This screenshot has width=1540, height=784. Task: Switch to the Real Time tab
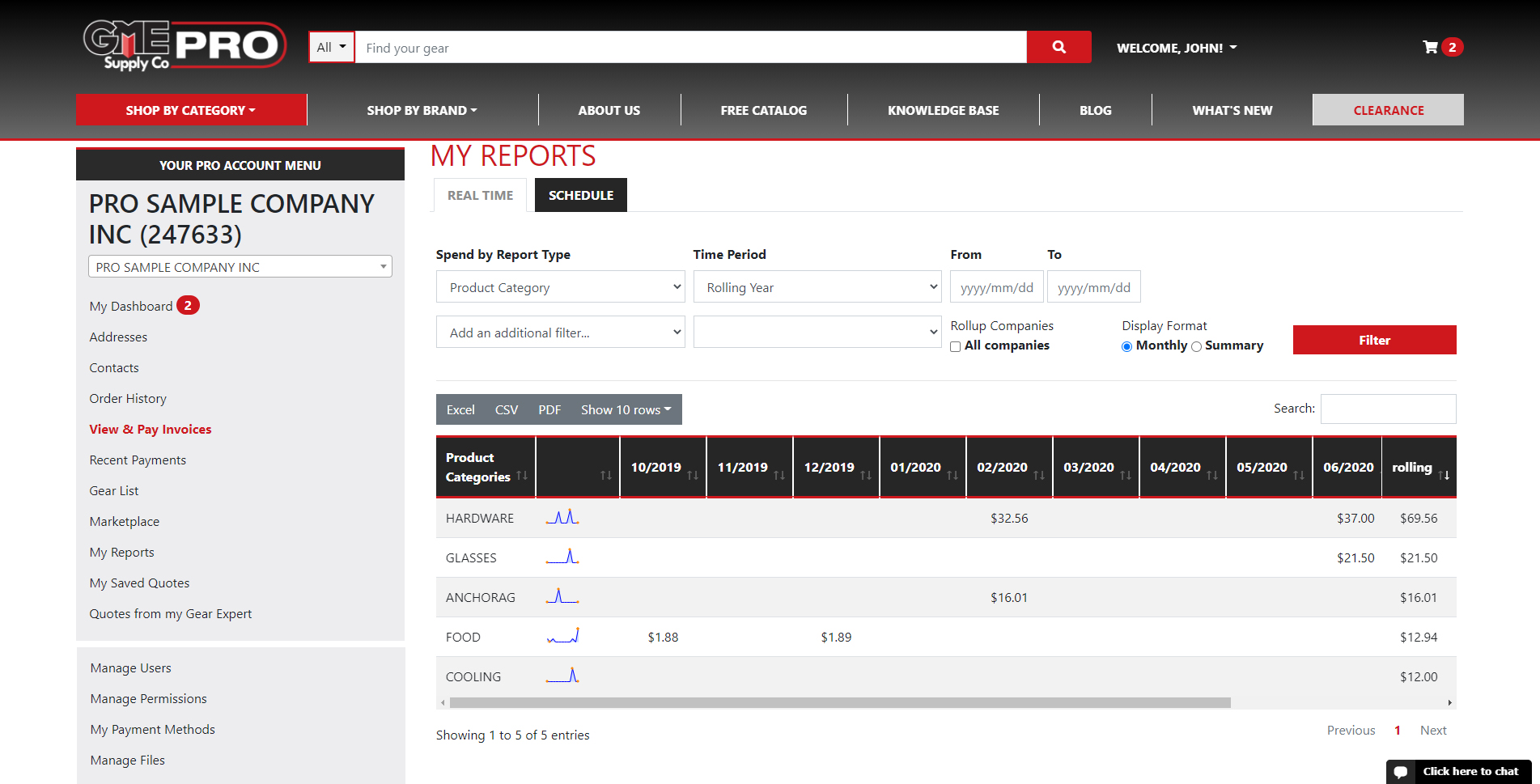[481, 195]
